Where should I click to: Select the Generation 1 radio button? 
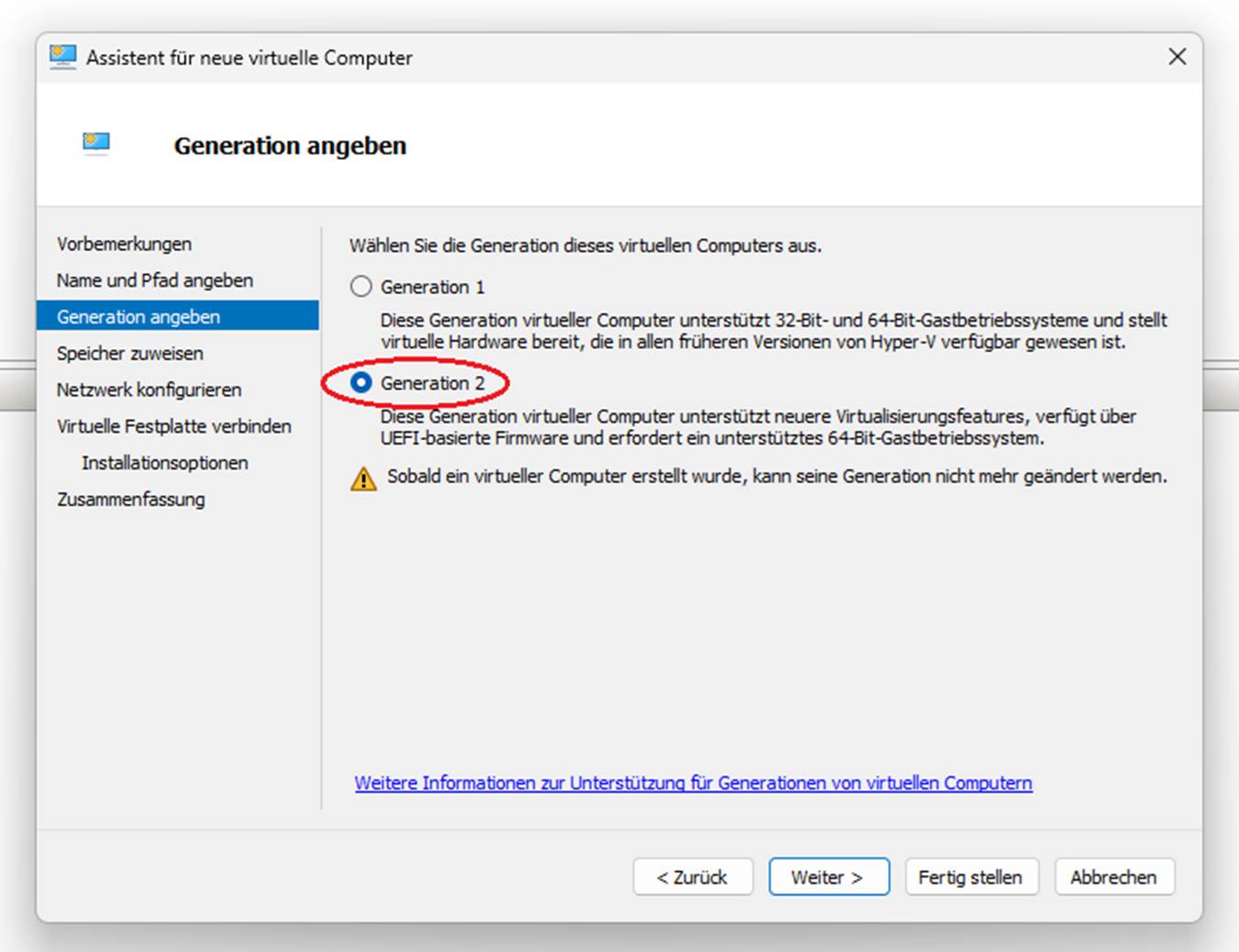361,287
